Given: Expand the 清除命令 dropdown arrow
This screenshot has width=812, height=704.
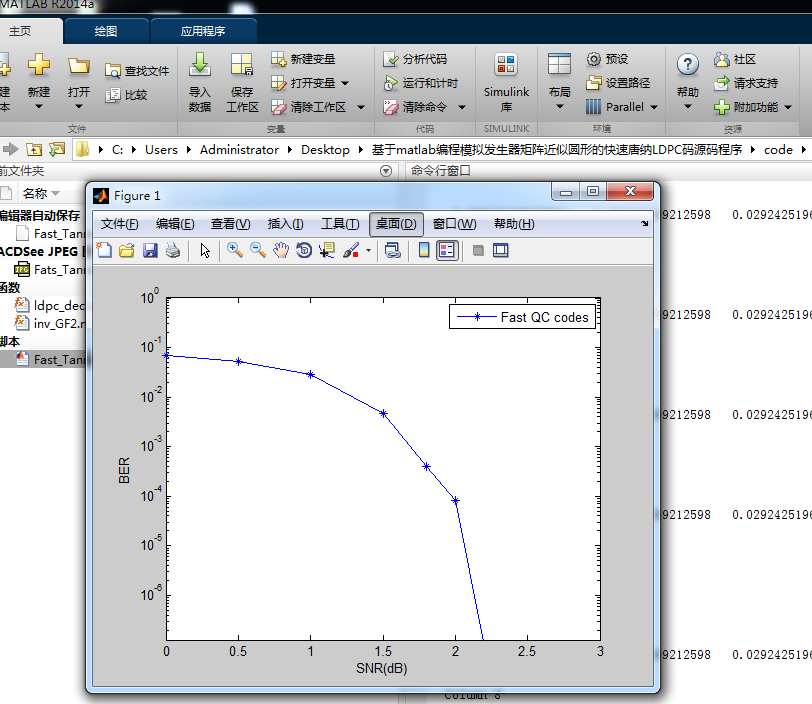Looking at the screenshot, I should coord(462,107).
